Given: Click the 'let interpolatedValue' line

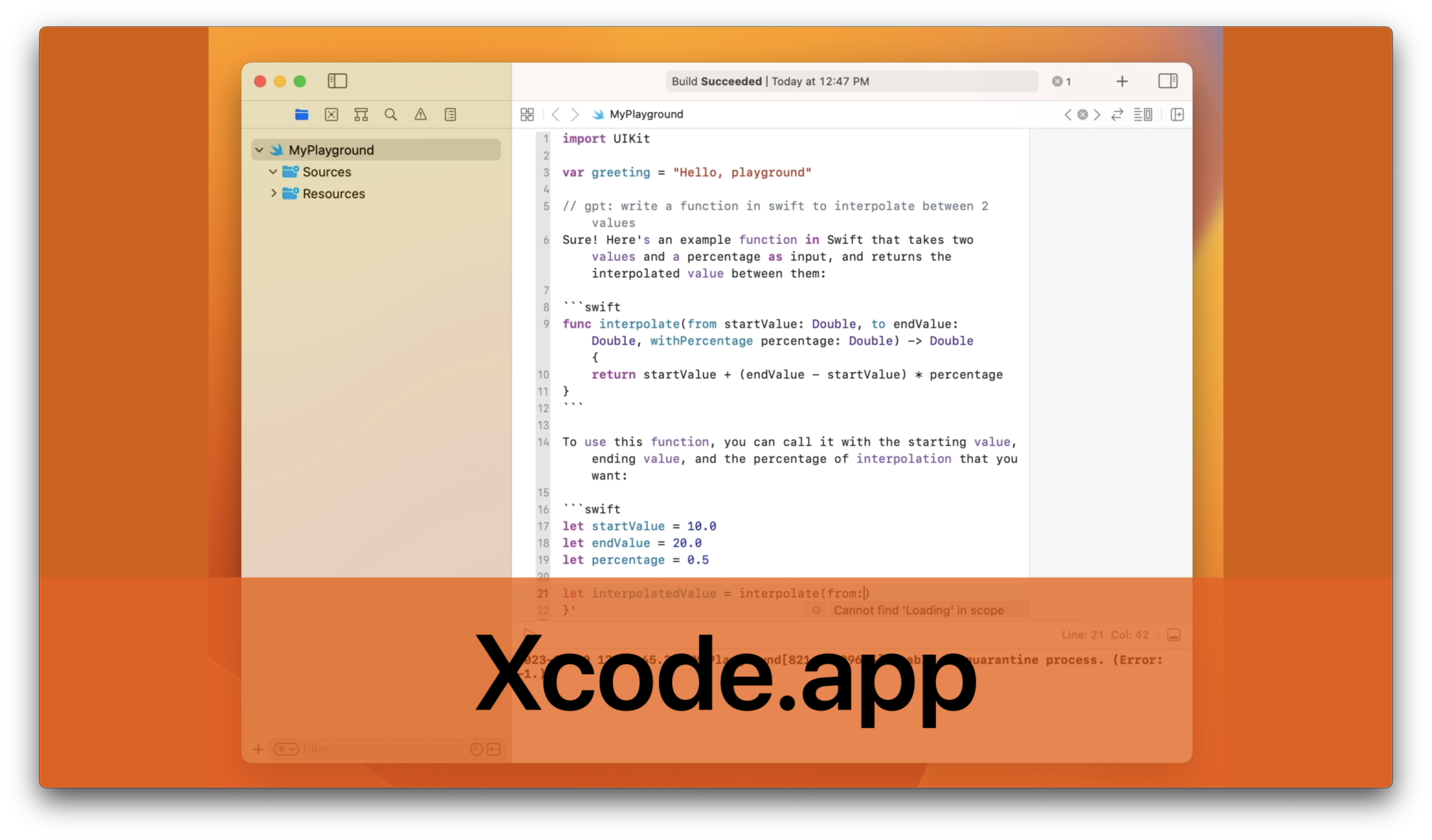Looking at the screenshot, I should pos(715,593).
